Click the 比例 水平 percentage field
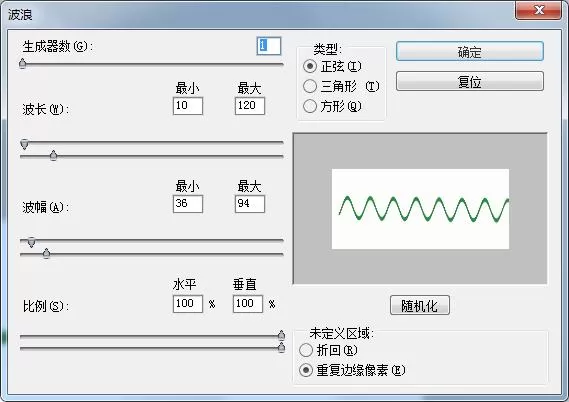The width and height of the screenshot is (569, 402). click(188, 304)
